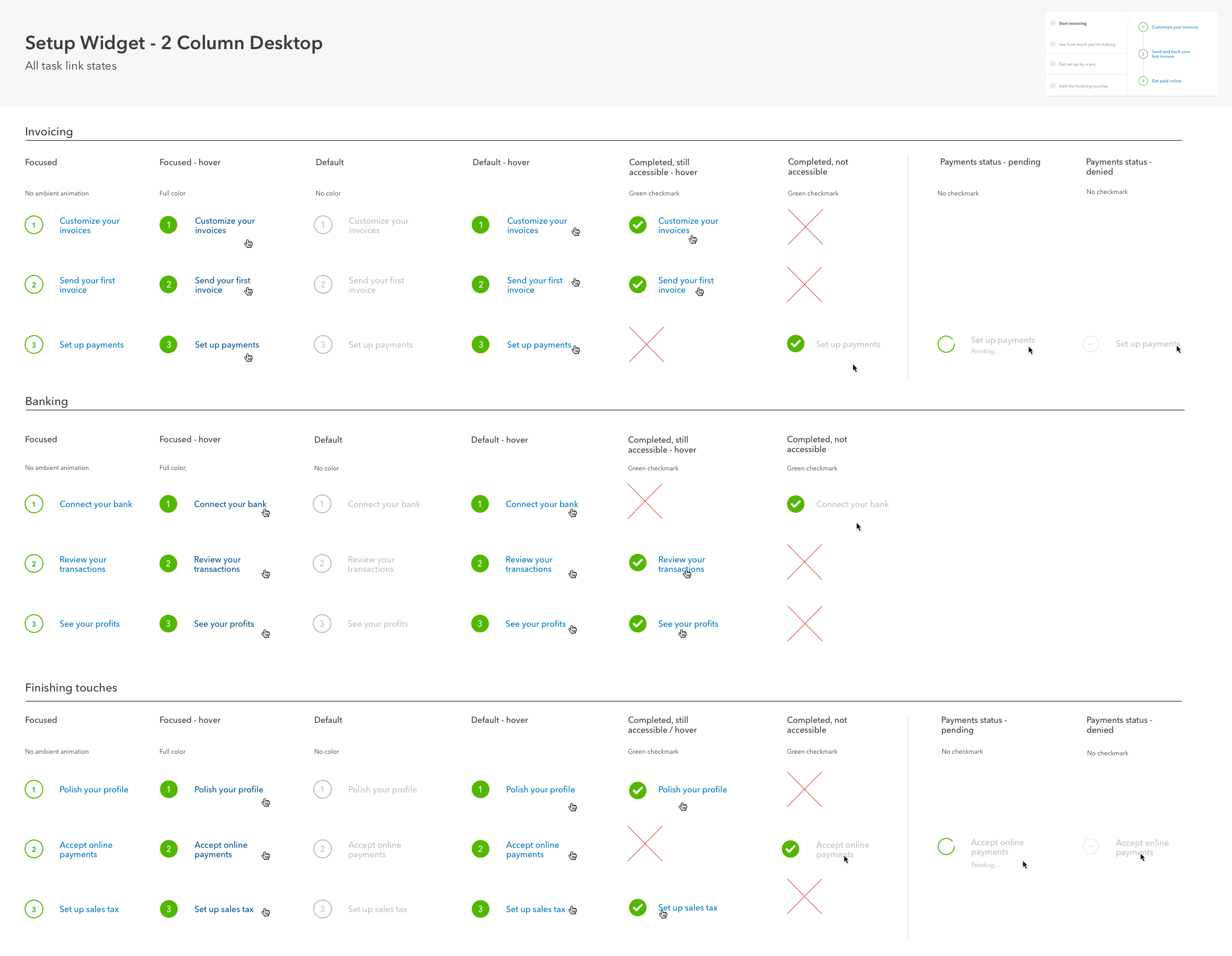Click filled step 3 circle beside Default-hover Set up sales tax

[x=480, y=908]
